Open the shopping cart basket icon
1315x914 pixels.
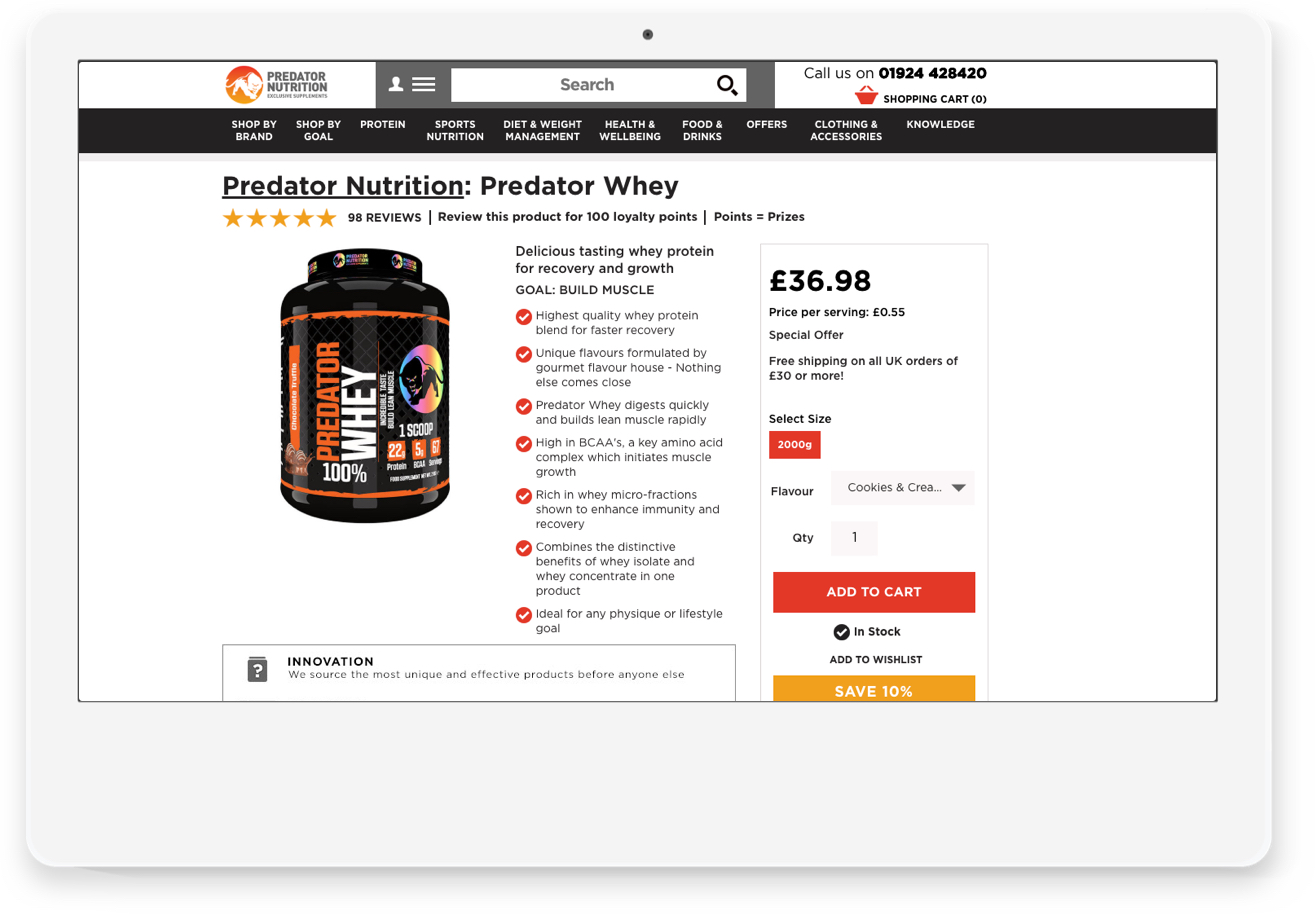coord(866,96)
